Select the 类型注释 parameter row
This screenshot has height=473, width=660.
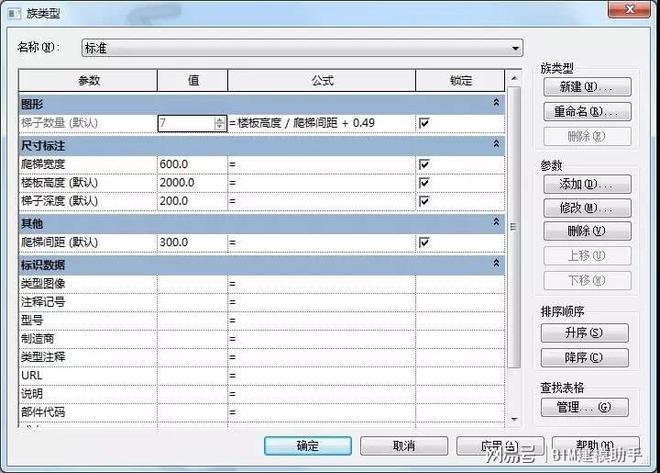(261, 357)
